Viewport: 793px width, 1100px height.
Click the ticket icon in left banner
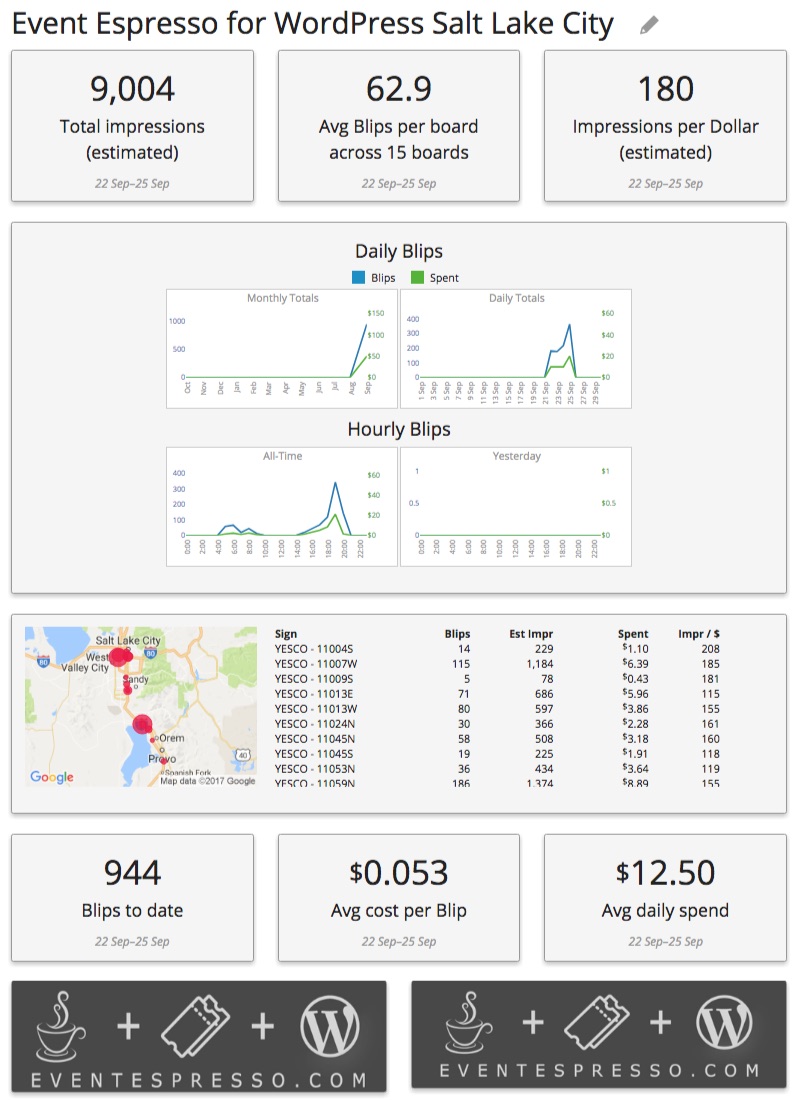coord(195,1026)
